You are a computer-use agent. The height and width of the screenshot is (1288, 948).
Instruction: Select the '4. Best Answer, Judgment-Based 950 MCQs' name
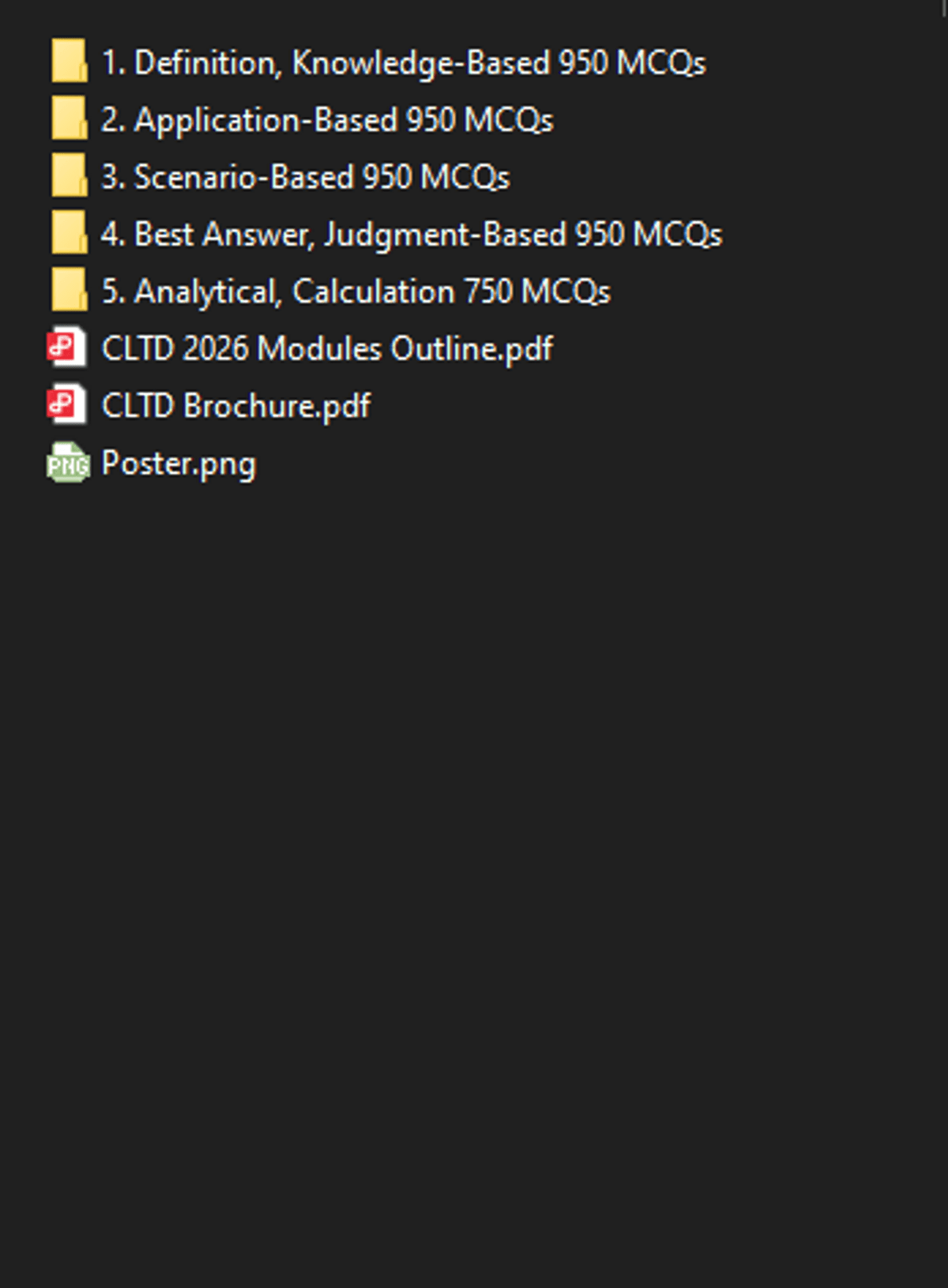coord(412,235)
